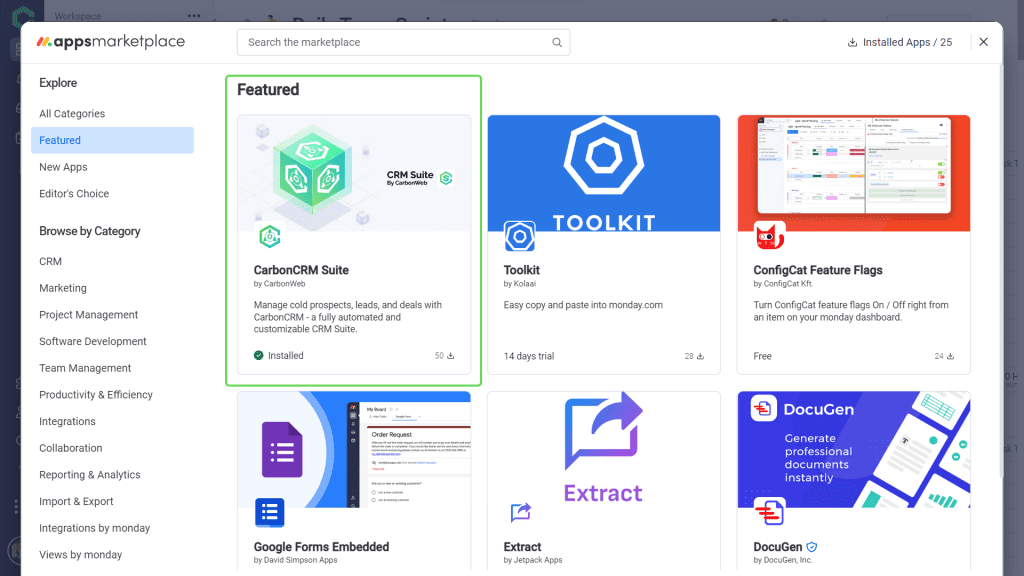Click the CarbonCRM Suite app logo icon
Screen dimensions: 1024x576
click(x=270, y=236)
